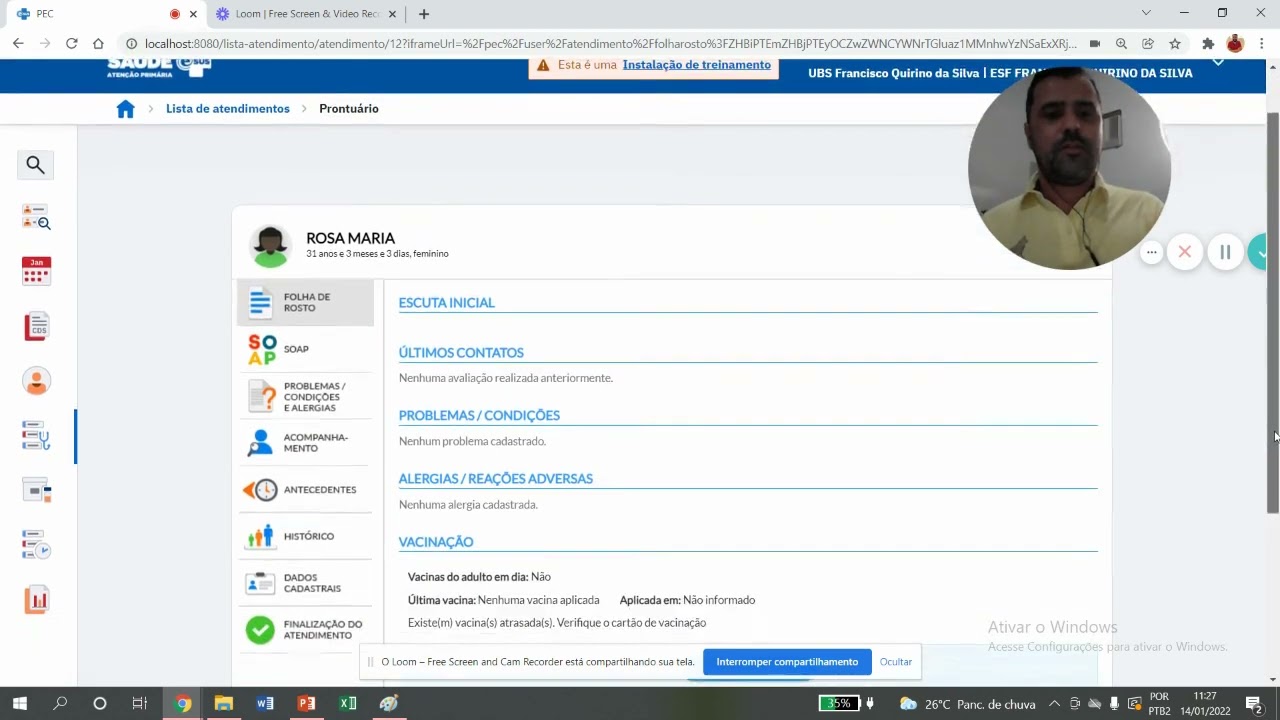
Task: Open the Windows notification center
Action: (x=1254, y=703)
